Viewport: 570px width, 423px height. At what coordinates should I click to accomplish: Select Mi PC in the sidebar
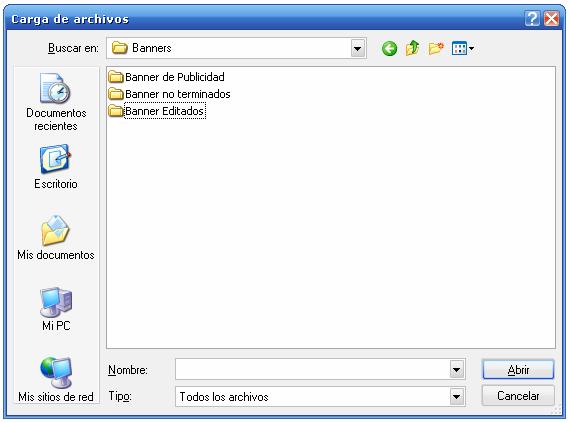[56, 309]
